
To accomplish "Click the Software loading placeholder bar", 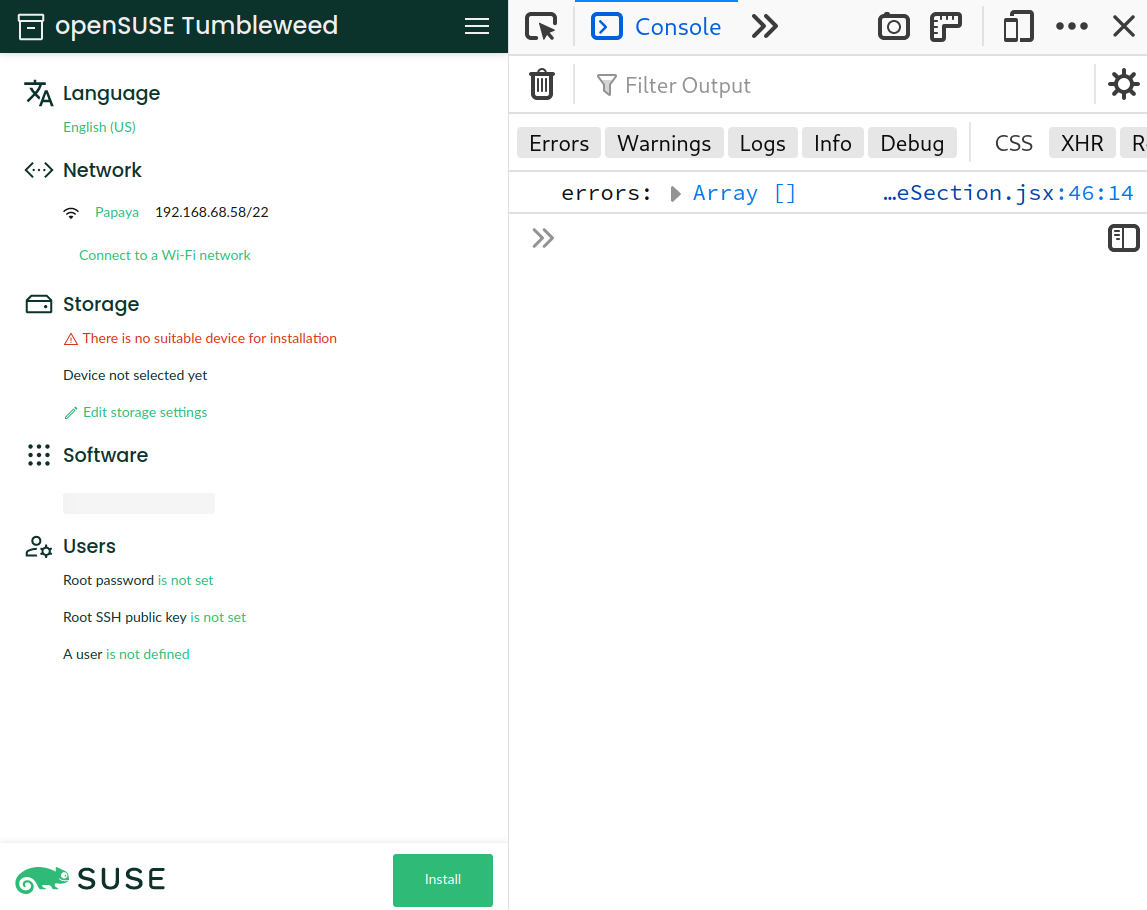I will pos(139,503).
